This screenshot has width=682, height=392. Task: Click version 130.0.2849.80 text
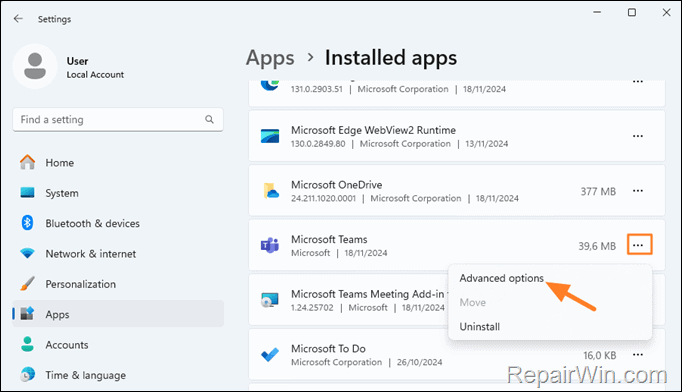[x=318, y=144]
